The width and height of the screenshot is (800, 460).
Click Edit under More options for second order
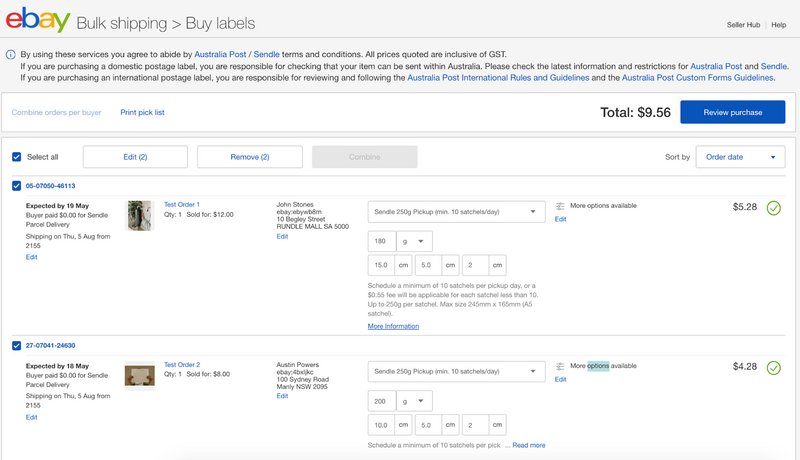560,379
